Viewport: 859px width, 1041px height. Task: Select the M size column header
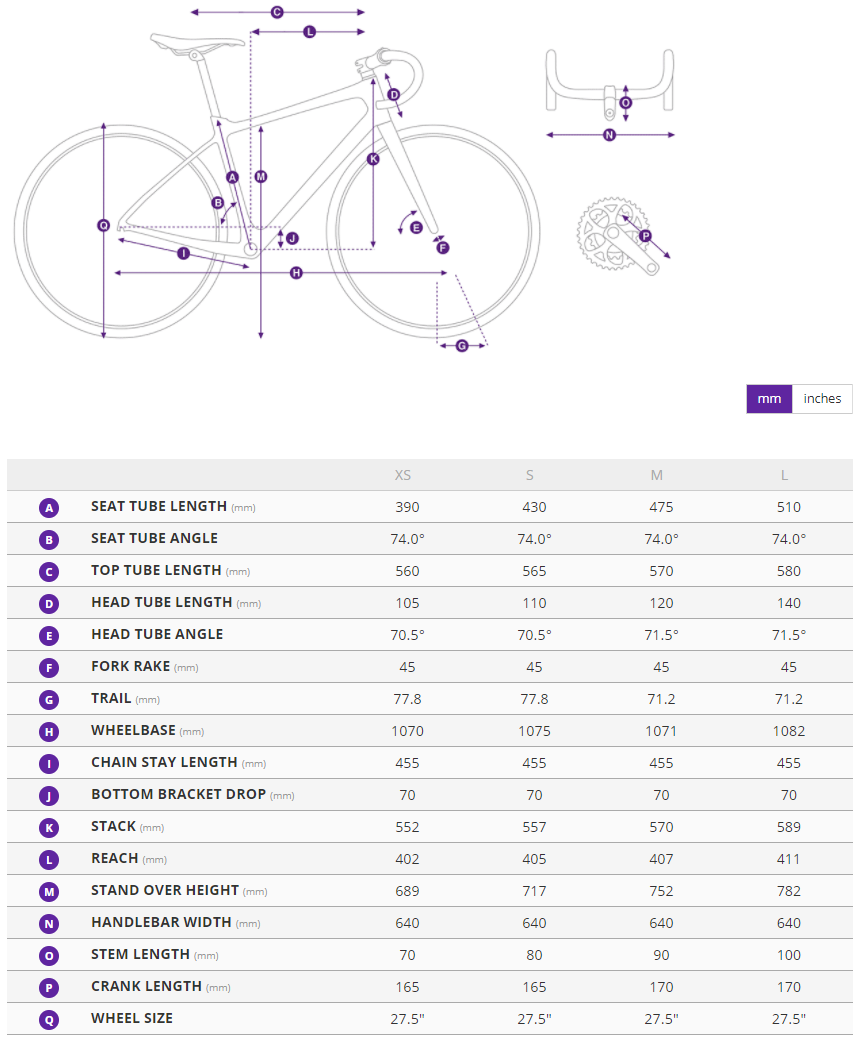tap(657, 475)
